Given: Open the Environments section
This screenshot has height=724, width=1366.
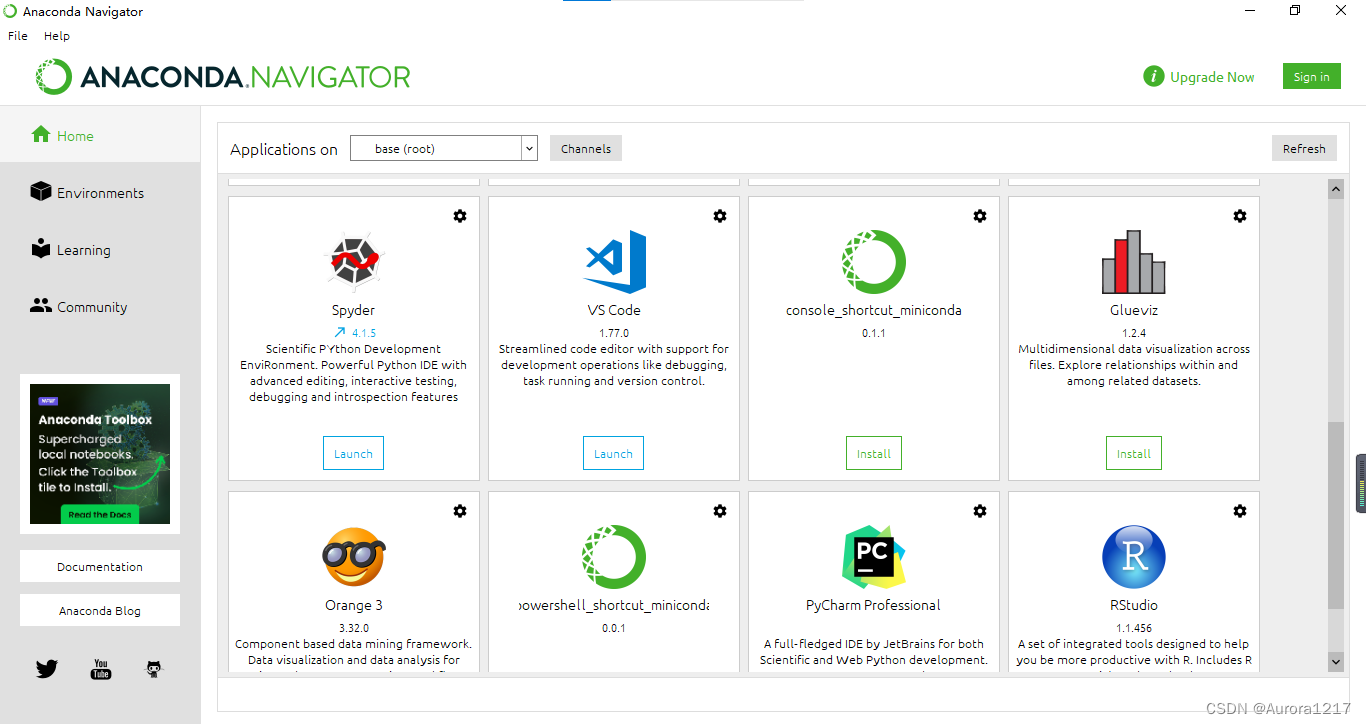Looking at the screenshot, I should pyautogui.click(x=100, y=192).
